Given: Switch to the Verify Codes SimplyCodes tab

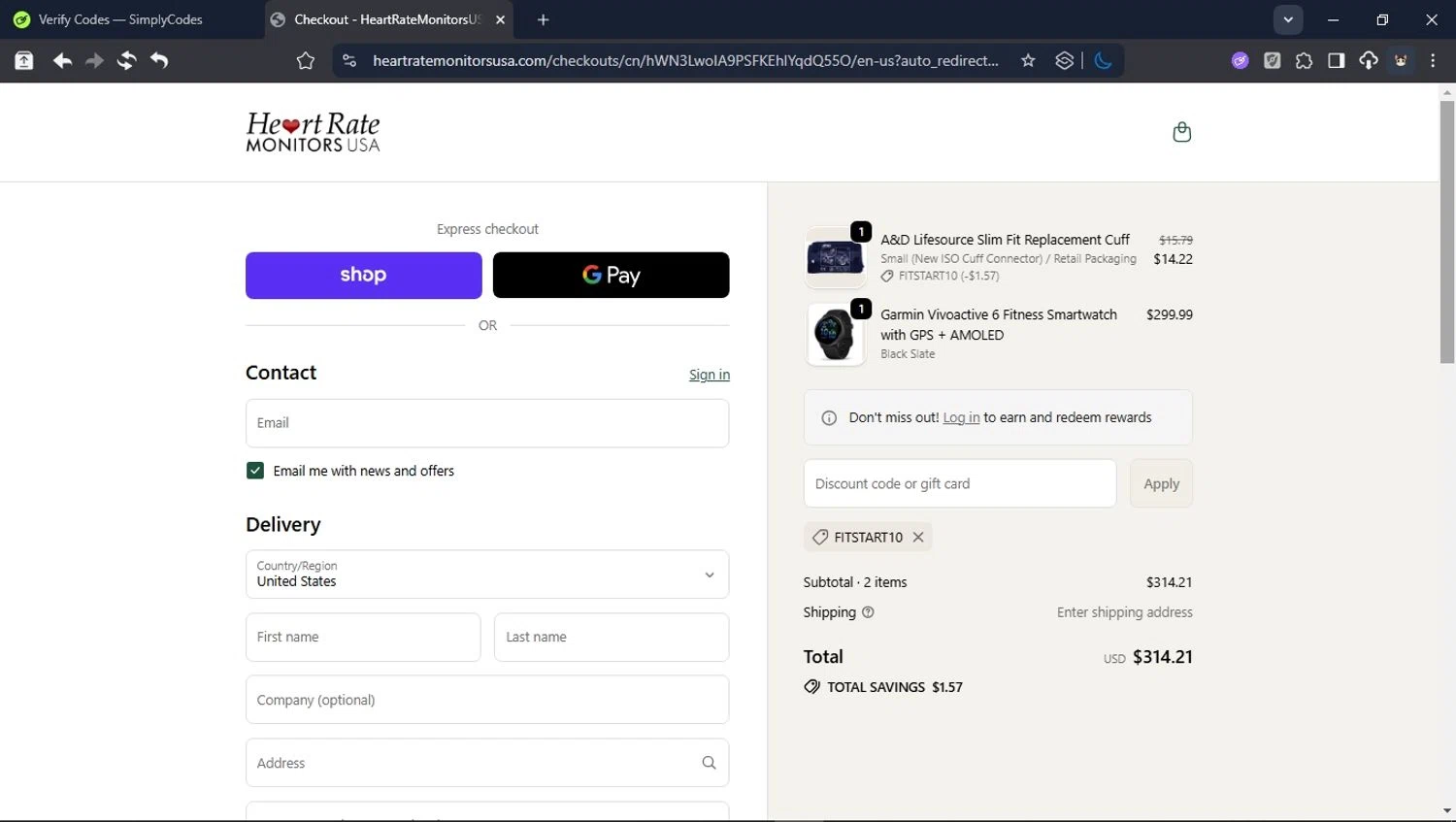Looking at the screenshot, I should click(x=131, y=19).
